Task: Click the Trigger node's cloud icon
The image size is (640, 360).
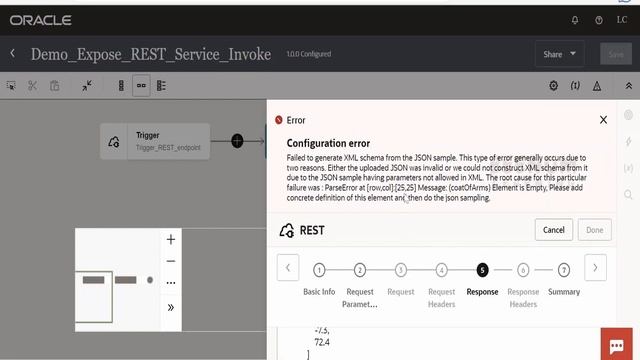Action: click(x=114, y=142)
